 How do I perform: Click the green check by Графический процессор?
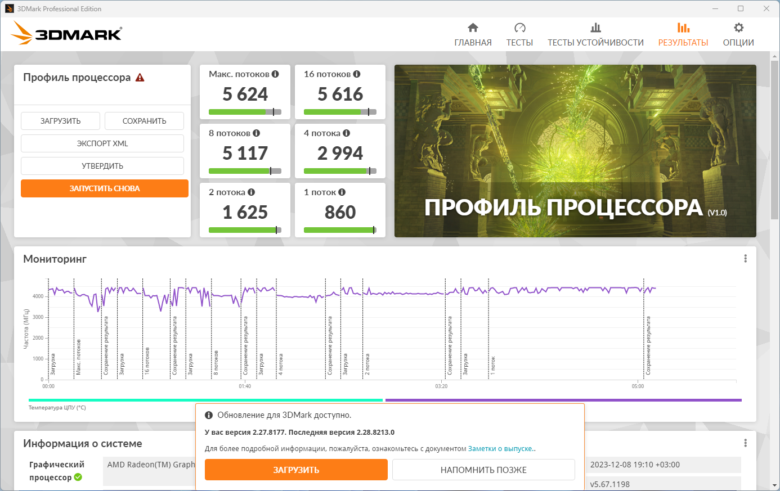click(x=78, y=477)
